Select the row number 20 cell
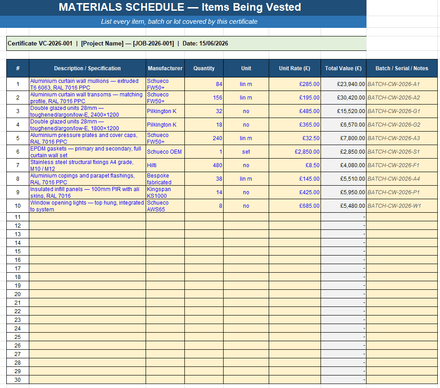 click(18, 294)
